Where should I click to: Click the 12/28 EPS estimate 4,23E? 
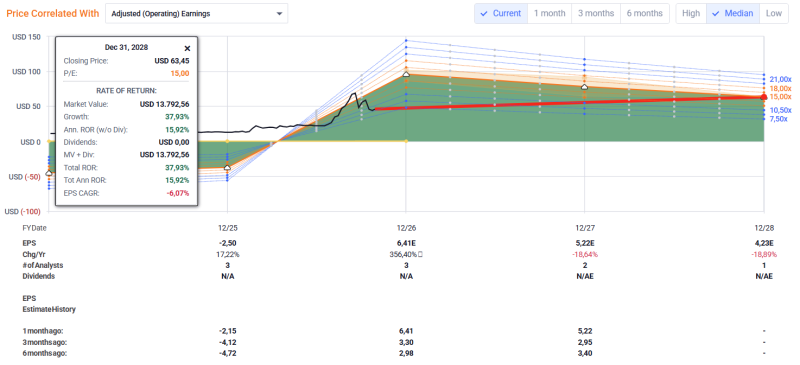764,243
